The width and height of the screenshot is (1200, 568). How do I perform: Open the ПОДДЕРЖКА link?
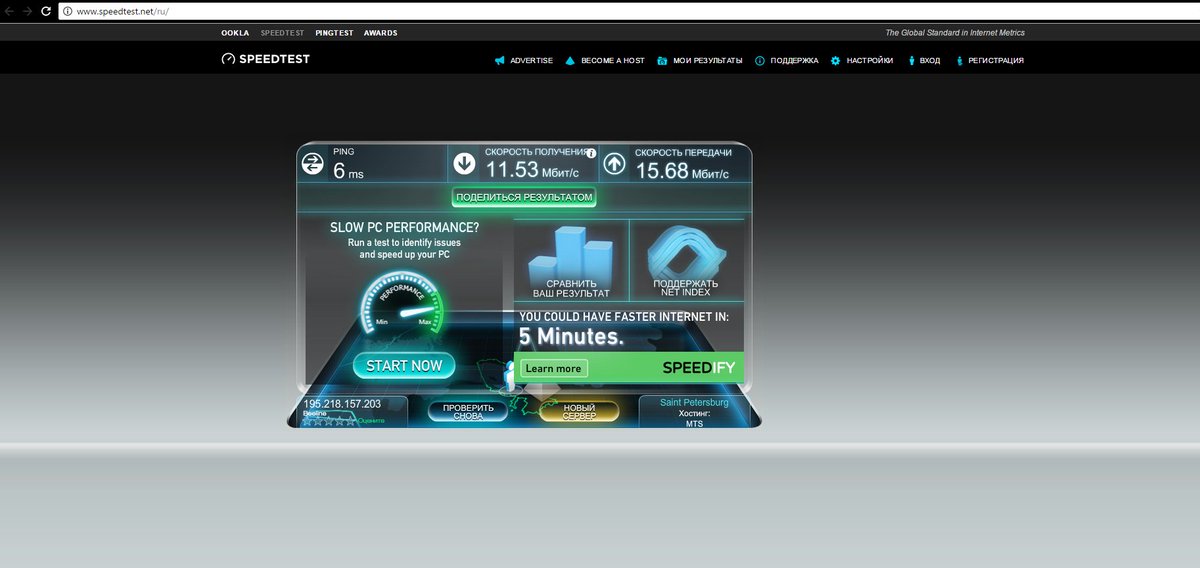(x=794, y=61)
